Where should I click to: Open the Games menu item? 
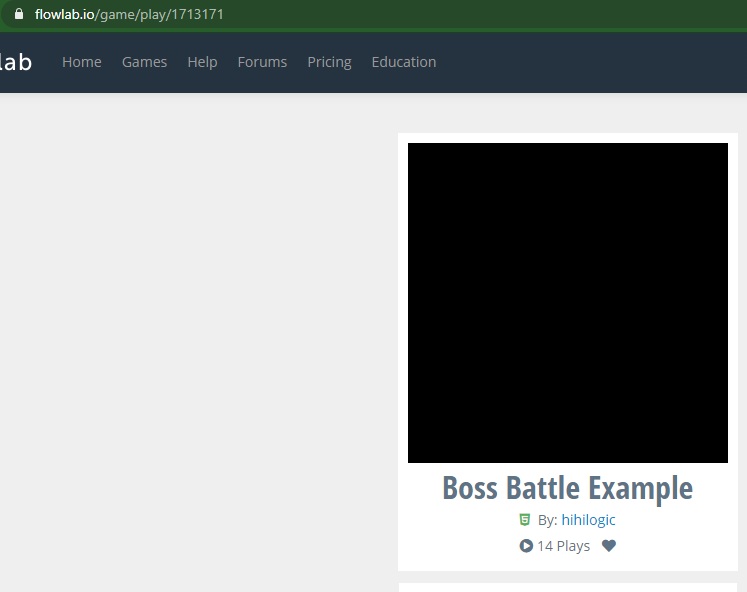point(144,62)
